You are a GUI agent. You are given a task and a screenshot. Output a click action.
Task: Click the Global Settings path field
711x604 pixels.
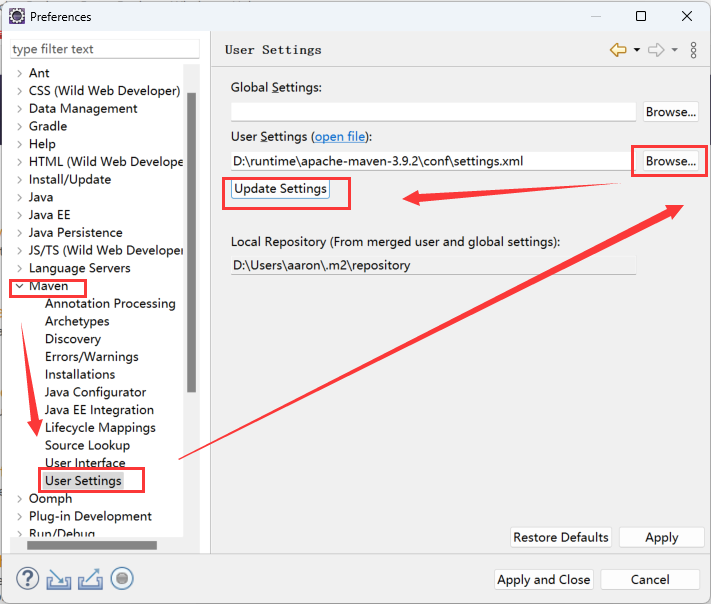[x=433, y=112]
